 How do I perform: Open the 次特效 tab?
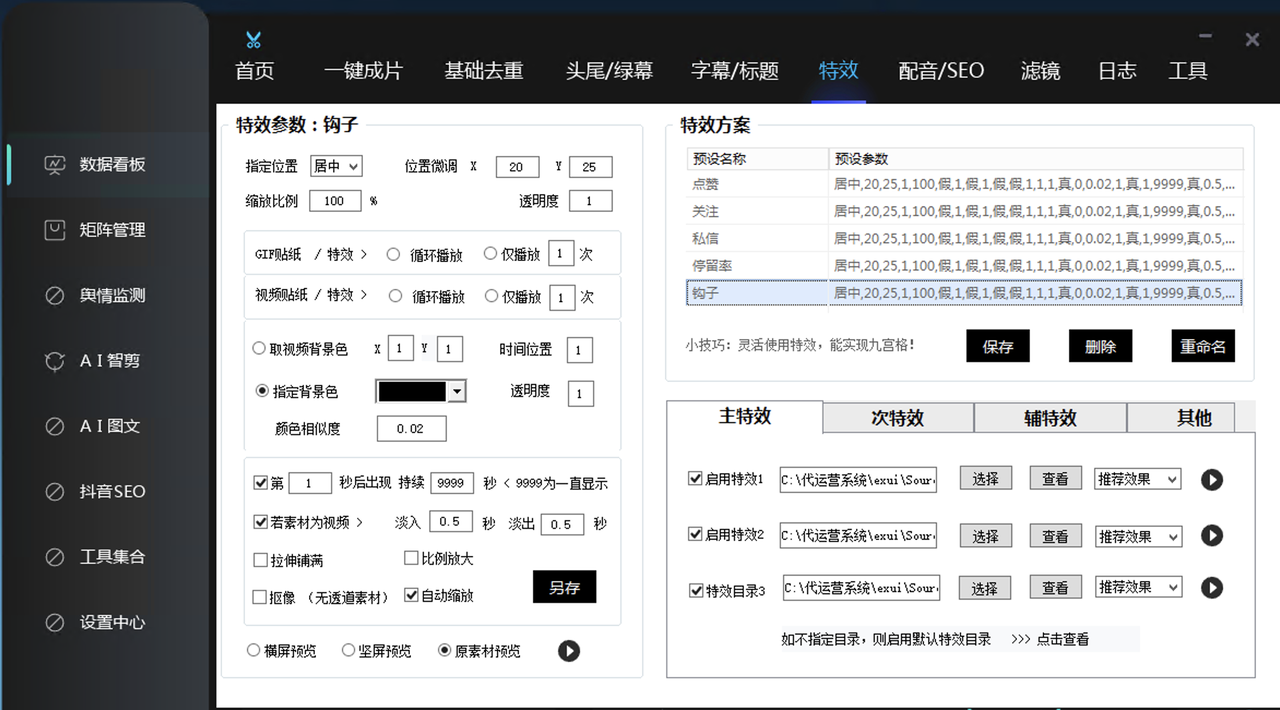(x=897, y=418)
